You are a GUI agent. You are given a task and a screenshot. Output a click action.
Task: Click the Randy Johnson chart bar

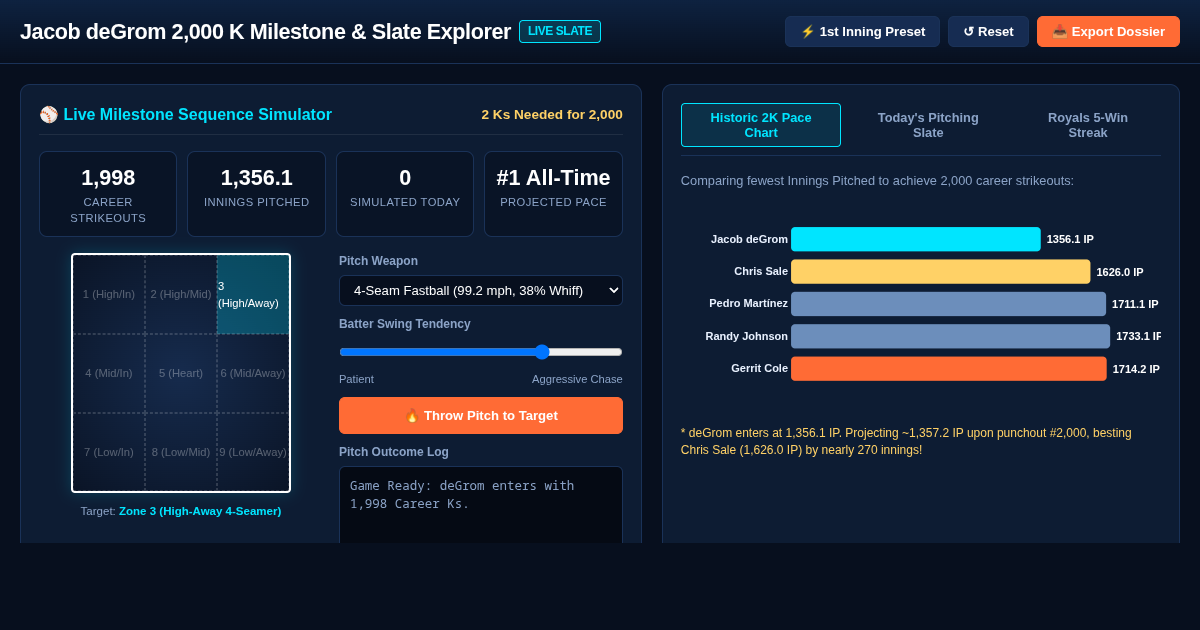tap(951, 336)
